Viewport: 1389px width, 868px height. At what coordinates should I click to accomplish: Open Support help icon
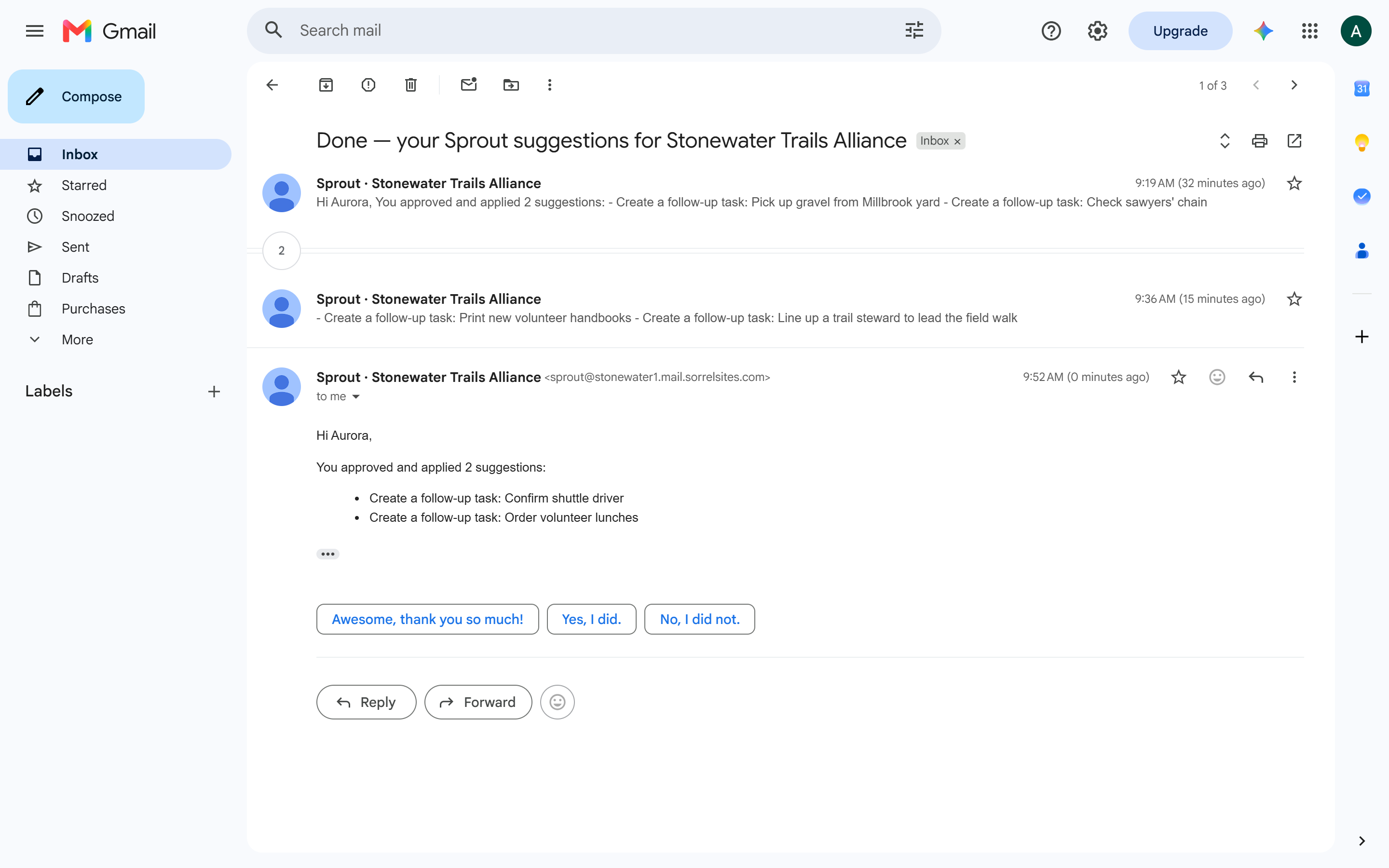tap(1051, 31)
